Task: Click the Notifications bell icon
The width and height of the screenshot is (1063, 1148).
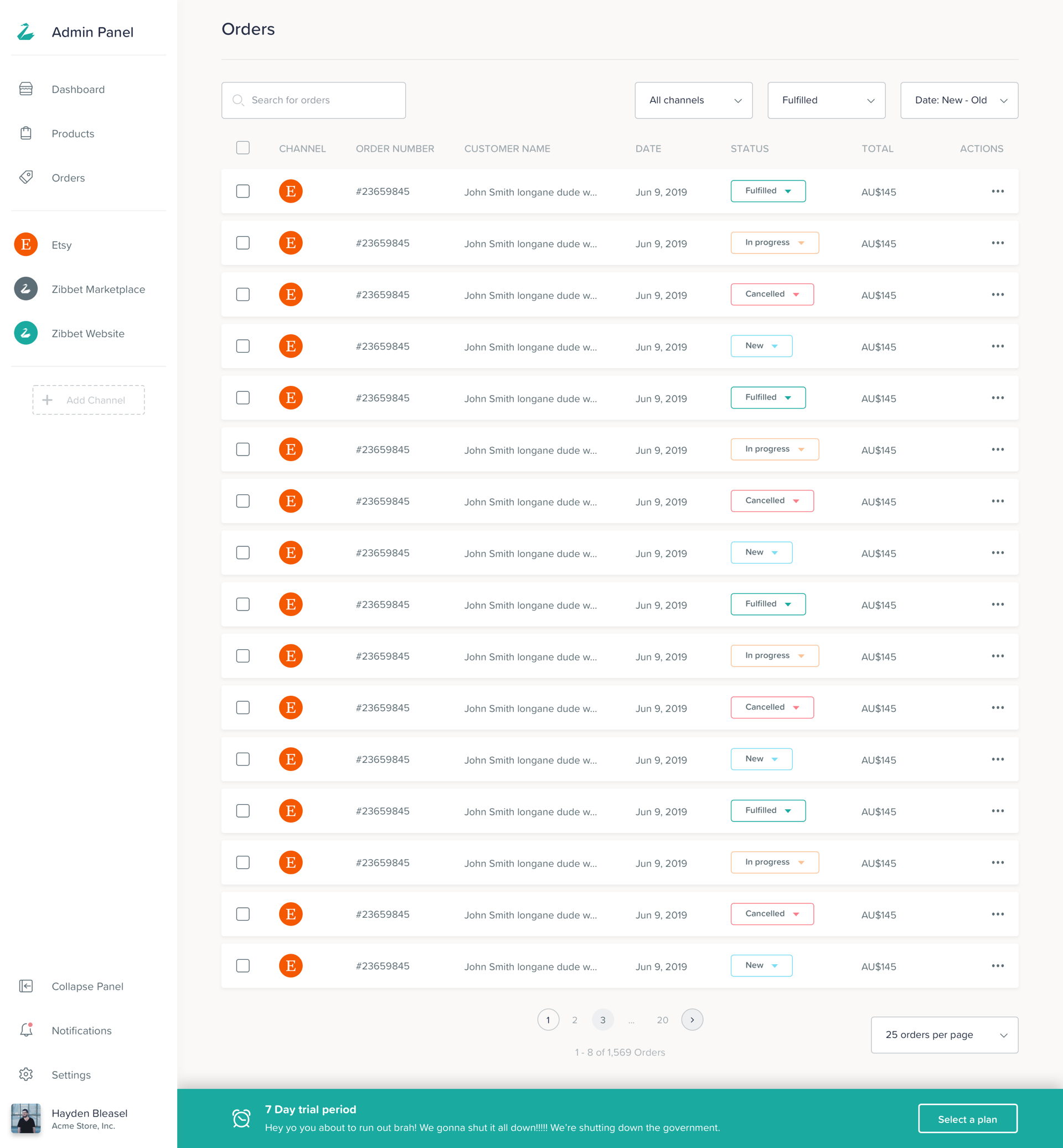Action: (x=26, y=1030)
